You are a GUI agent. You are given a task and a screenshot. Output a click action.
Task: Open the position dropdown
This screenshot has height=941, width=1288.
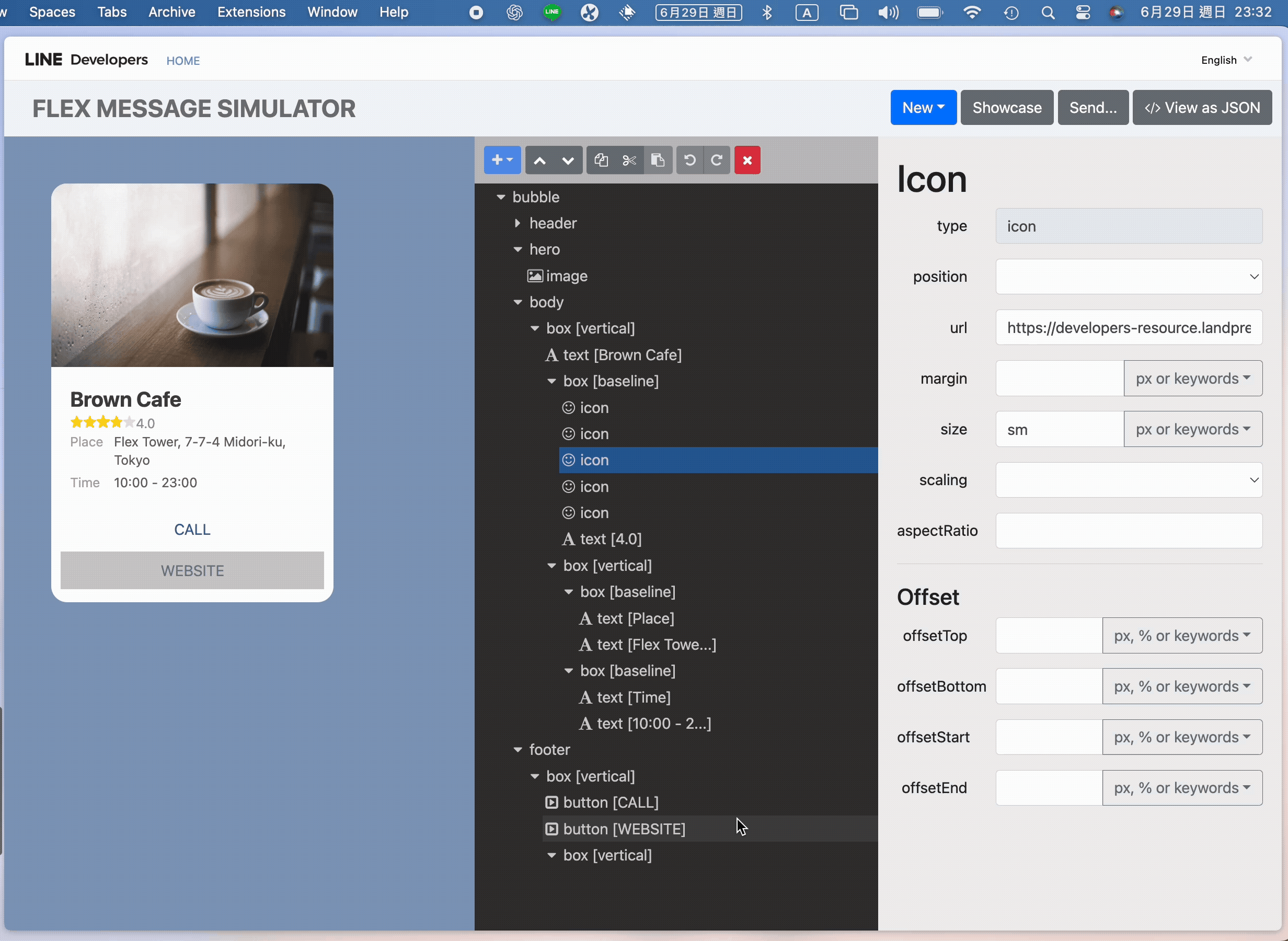pos(1129,277)
